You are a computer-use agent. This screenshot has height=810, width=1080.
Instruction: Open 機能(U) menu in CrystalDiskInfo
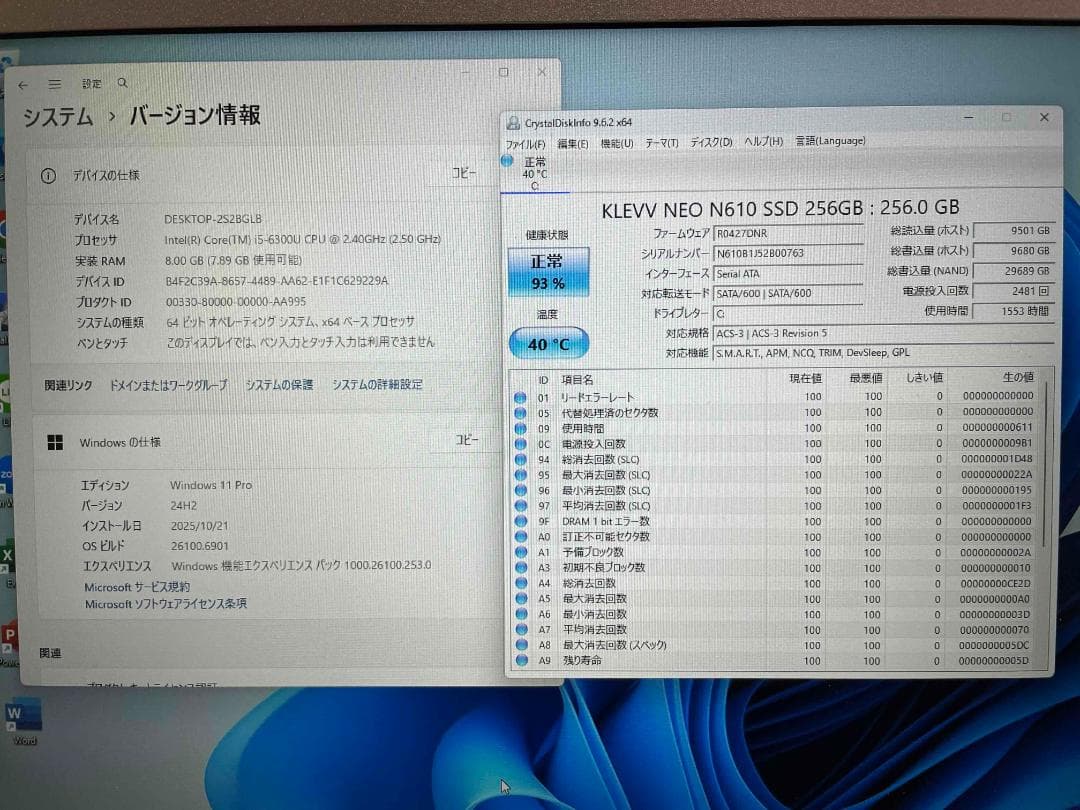(616, 143)
